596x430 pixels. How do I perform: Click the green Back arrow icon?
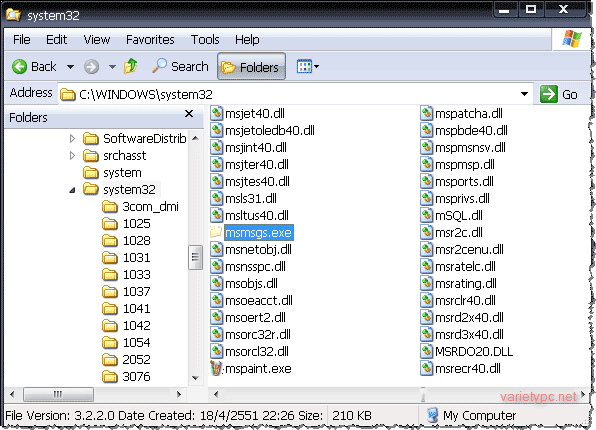point(19,67)
